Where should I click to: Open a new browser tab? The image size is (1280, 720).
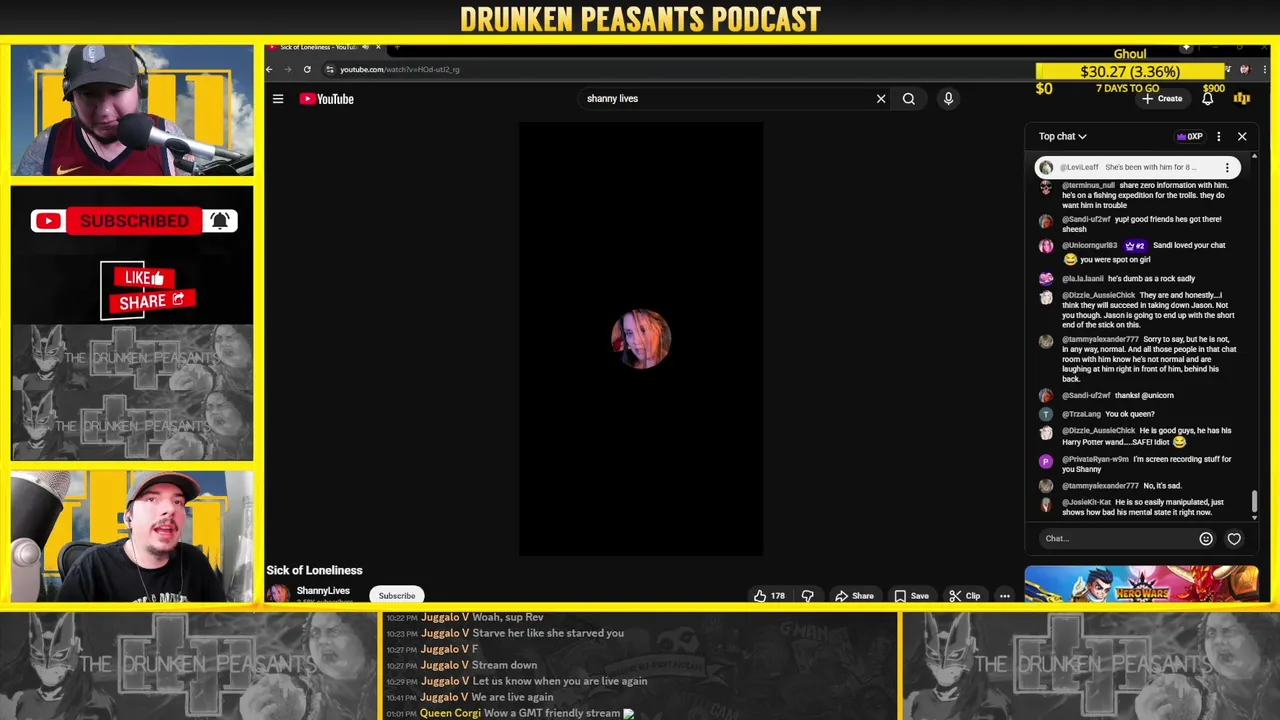coord(397,47)
